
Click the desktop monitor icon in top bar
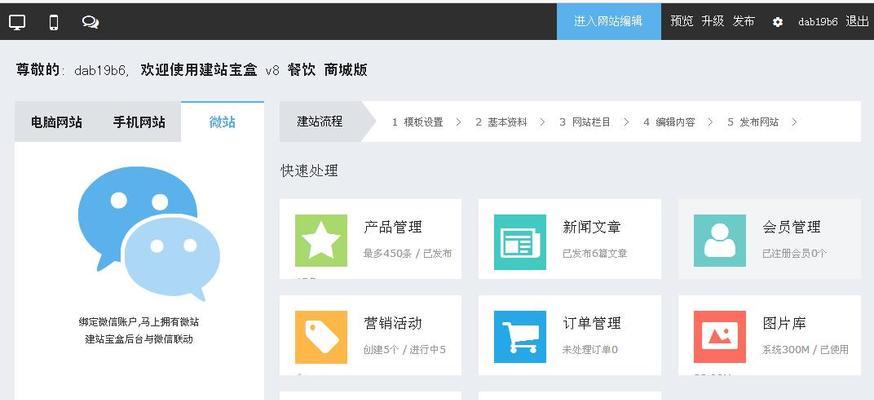pyautogui.click(x=17, y=22)
